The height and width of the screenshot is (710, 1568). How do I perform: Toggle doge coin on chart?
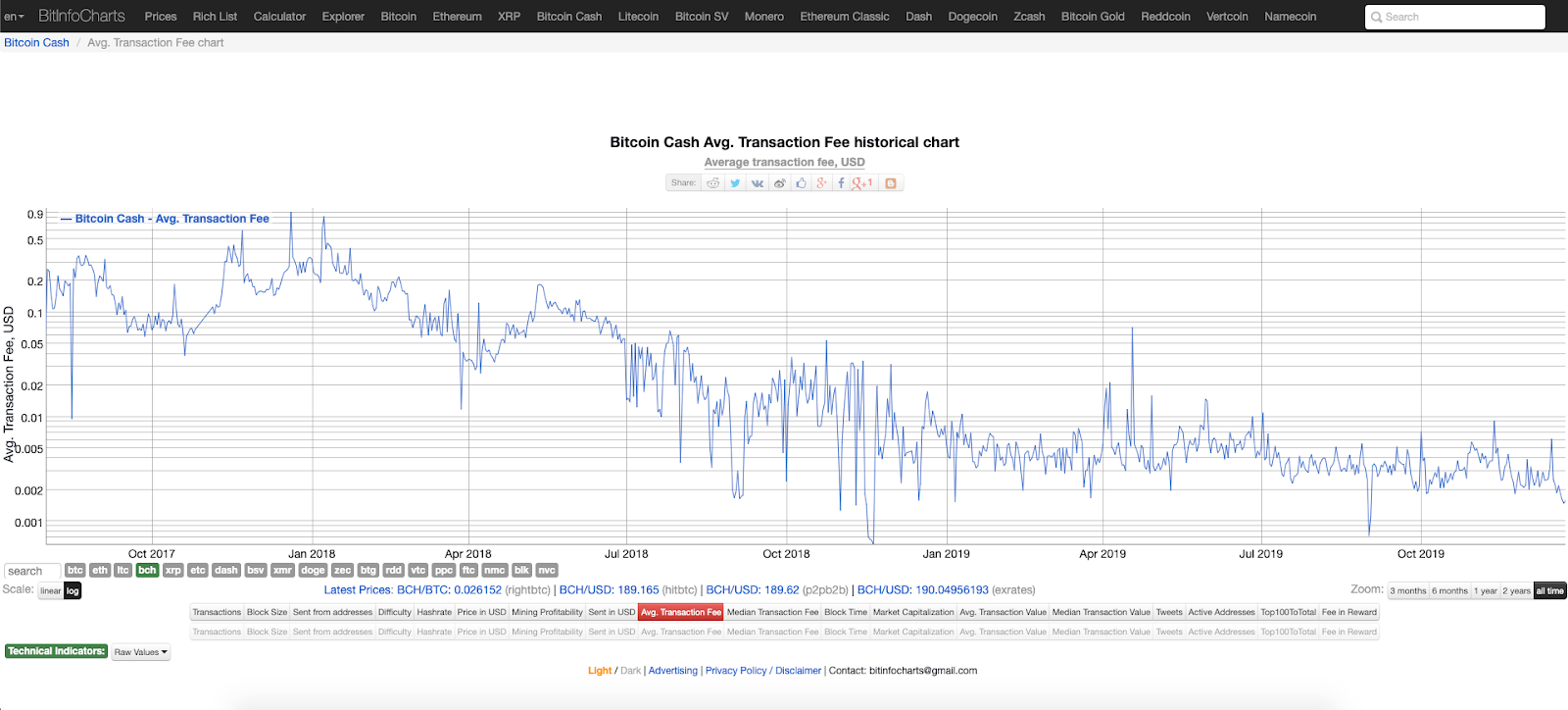point(313,570)
